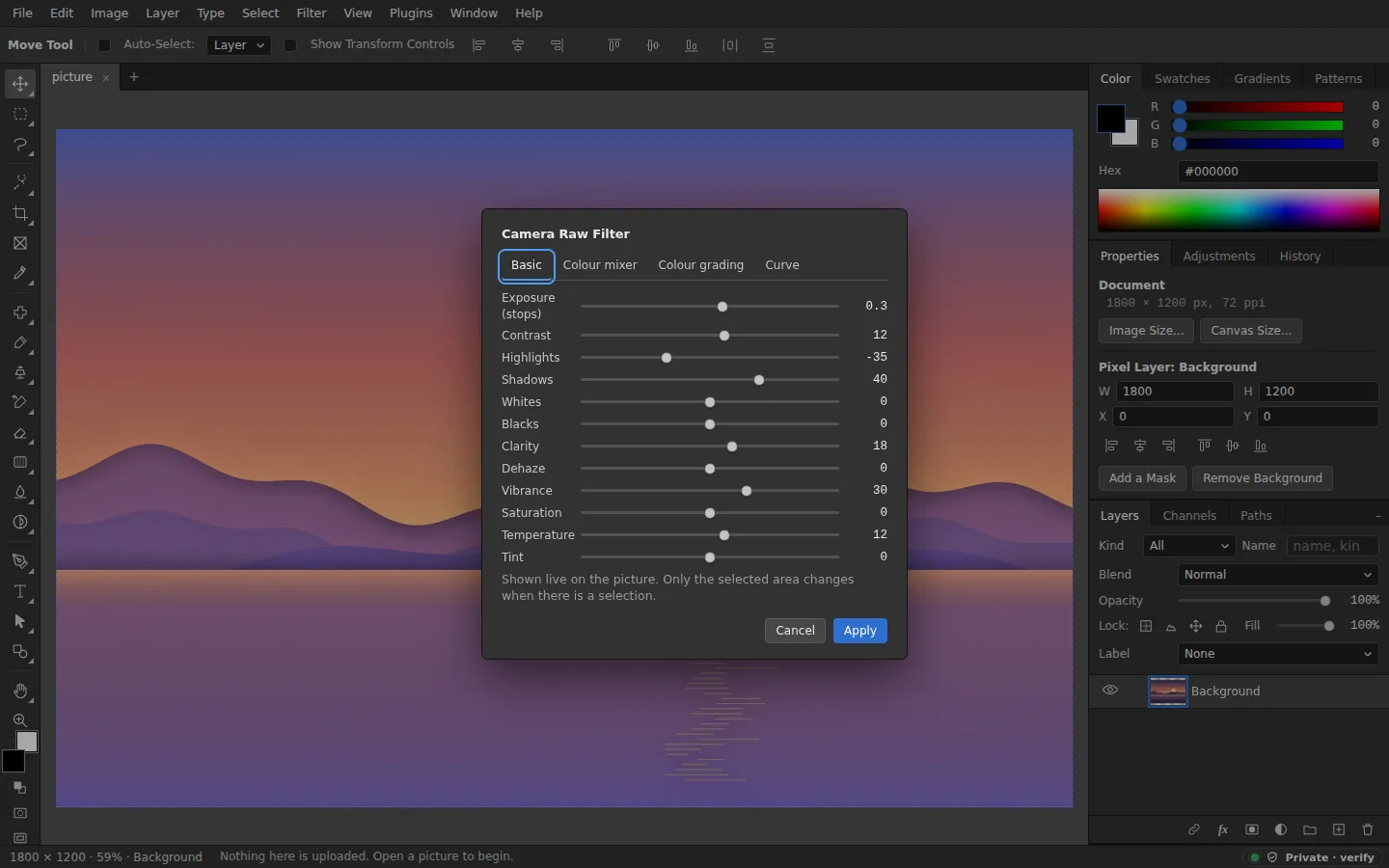Collapse the Layers panel
Screen dimensions: 1389x868
pyautogui.click(x=1377, y=516)
